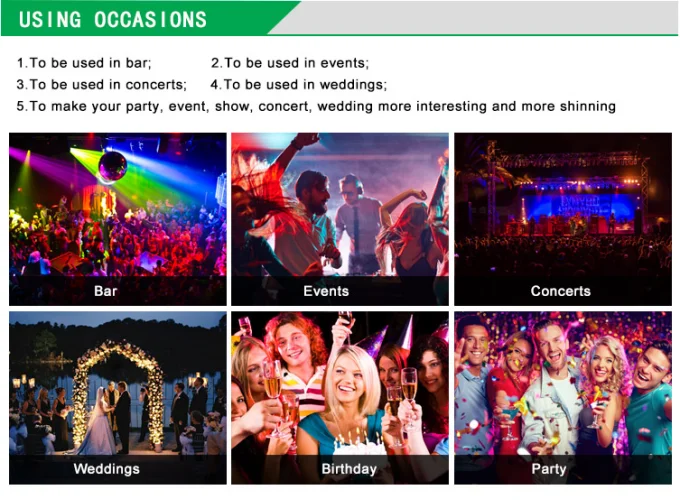This screenshot has width=680, height=500.
Task: Open the Events dancing crowd image
Action: (x=340, y=219)
